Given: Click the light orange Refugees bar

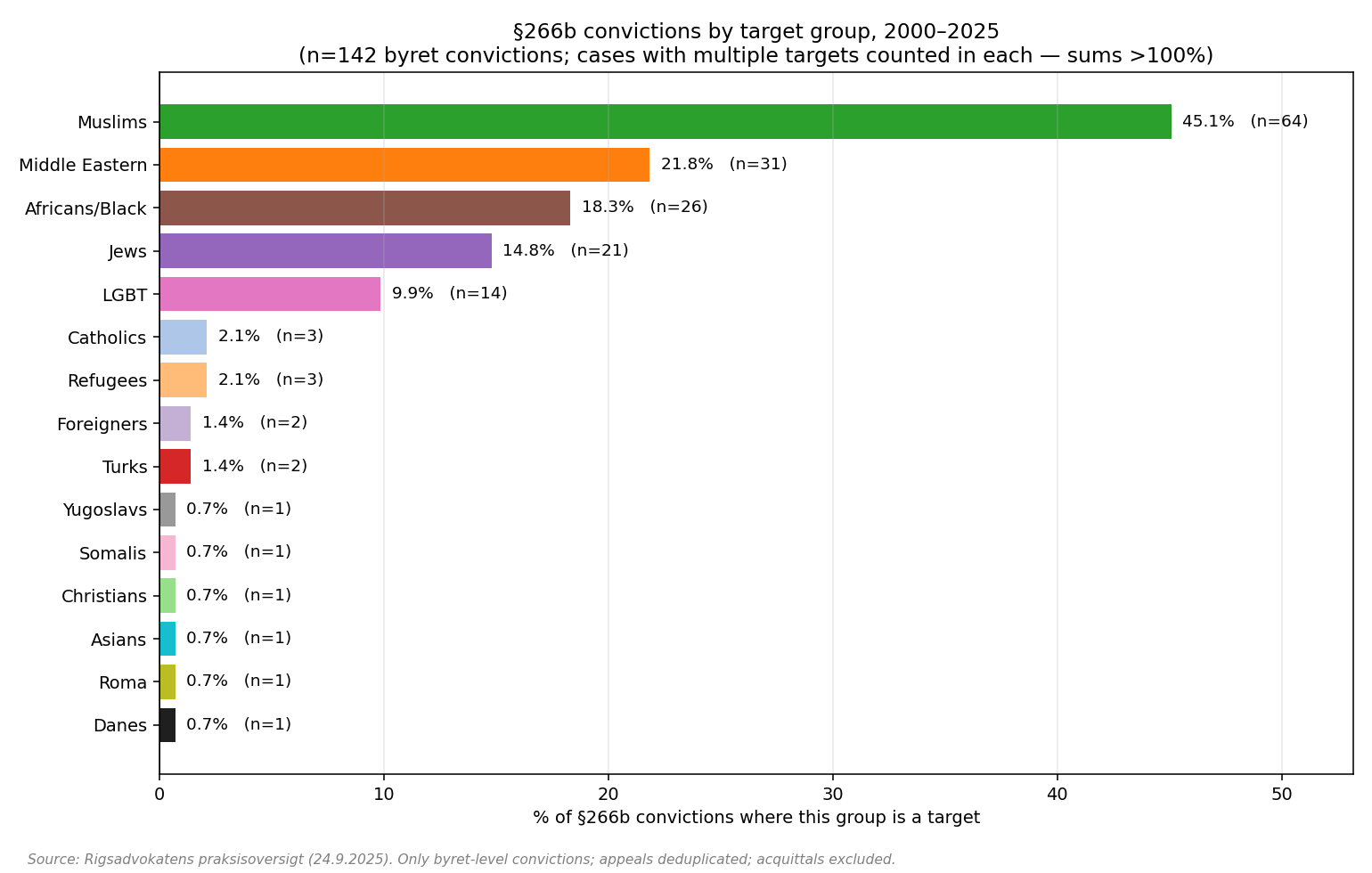Looking at the screenshot, I should (184, 380).
